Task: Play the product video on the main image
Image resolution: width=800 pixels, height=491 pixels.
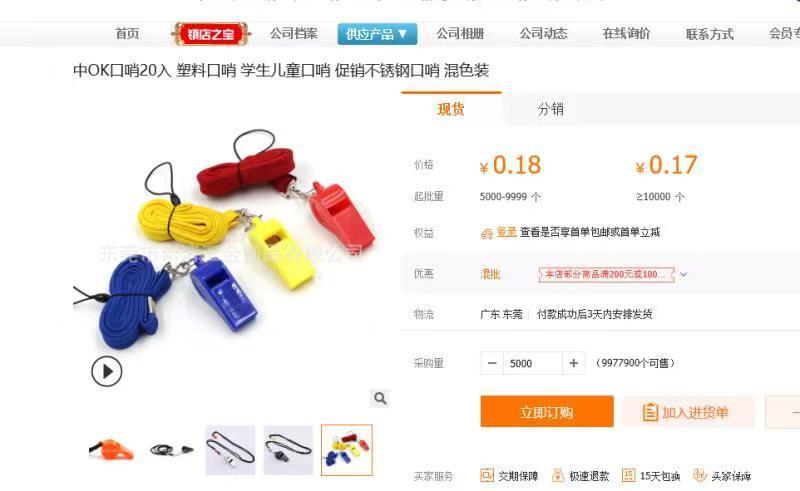Action: point(107,371)
